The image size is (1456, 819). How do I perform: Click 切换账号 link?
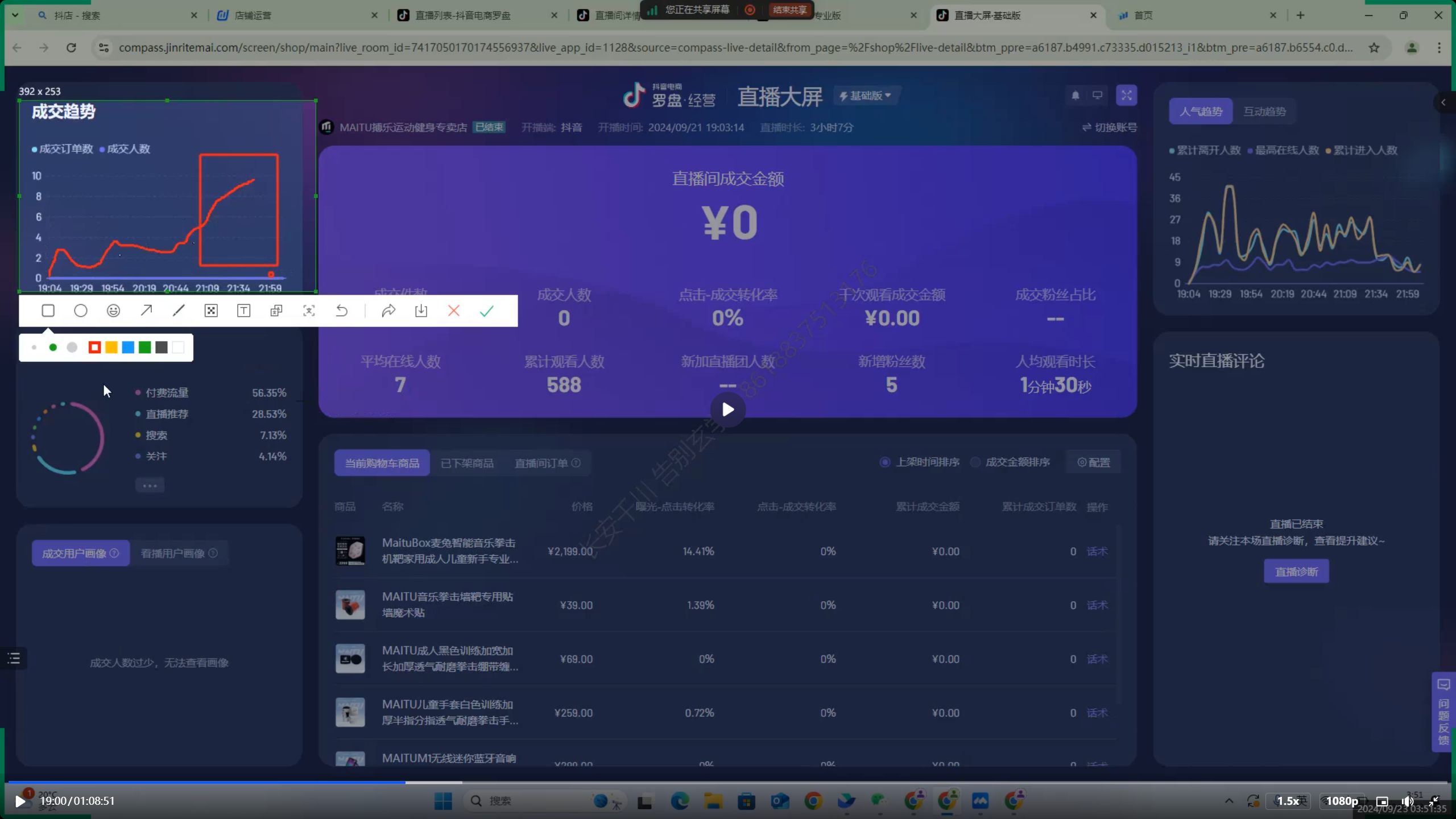pyautogui.click(x=1110, y=127)
